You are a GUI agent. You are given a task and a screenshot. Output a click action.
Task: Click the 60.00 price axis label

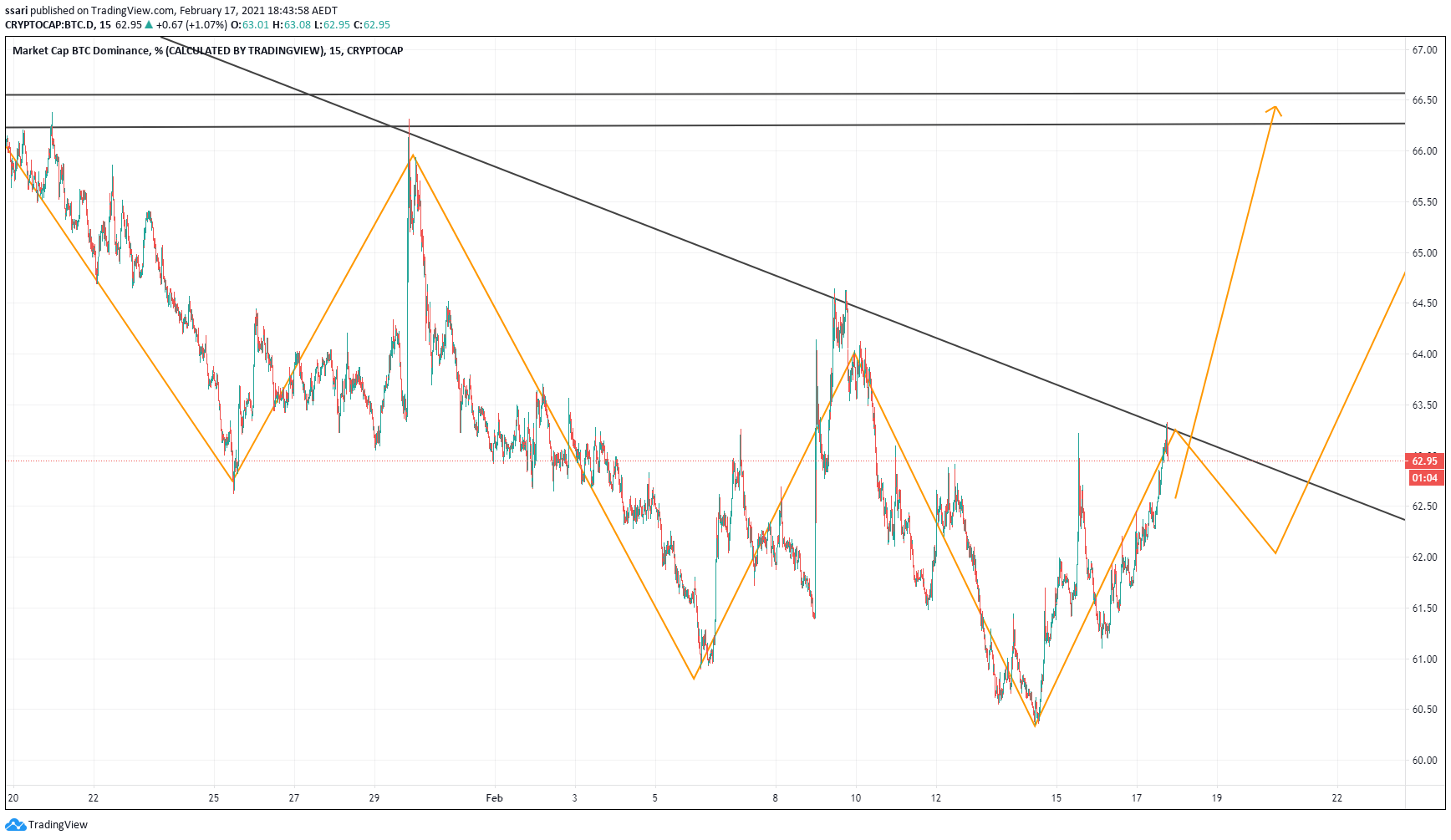pos(1424,761)
